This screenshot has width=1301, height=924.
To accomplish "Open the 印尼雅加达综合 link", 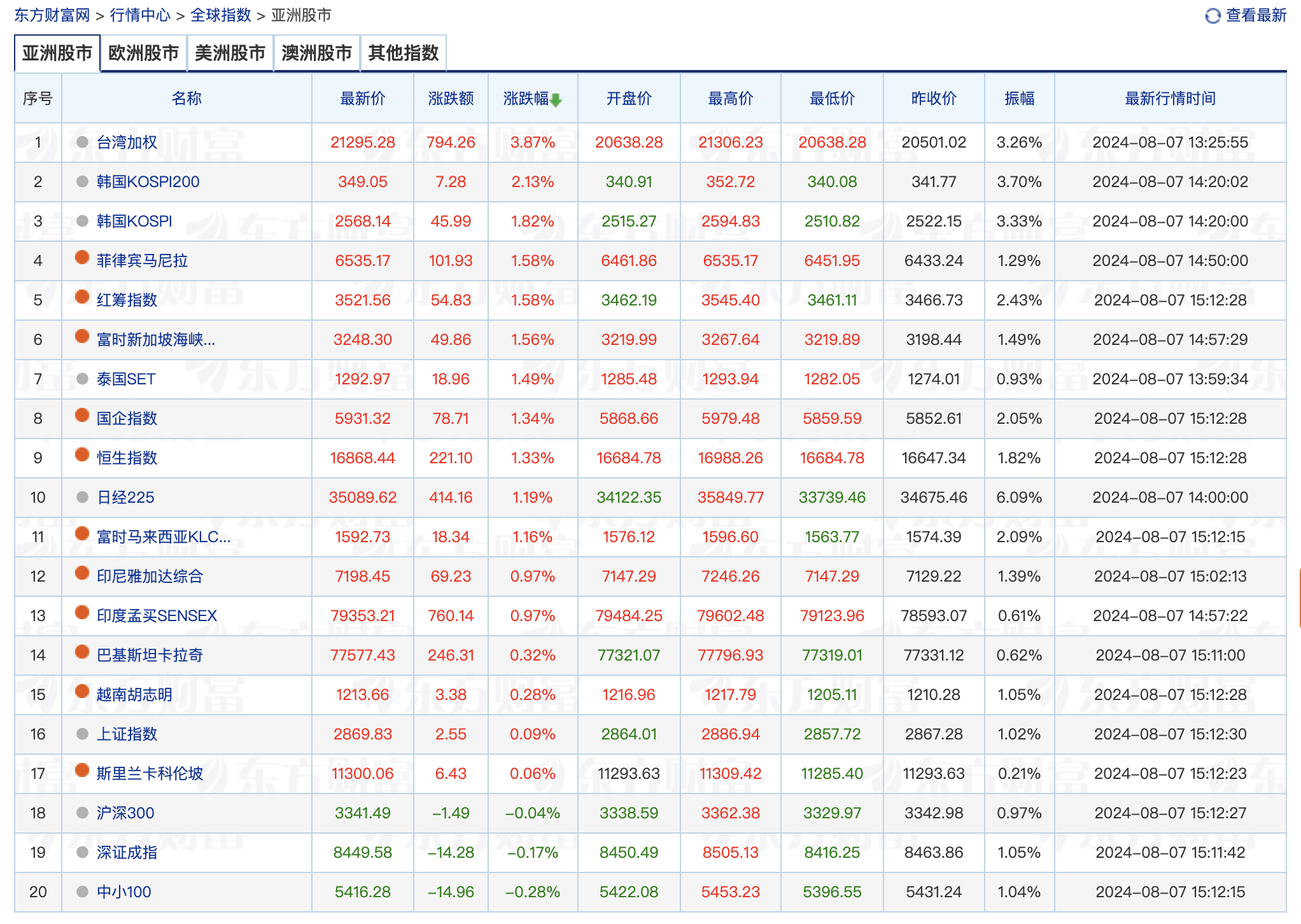I will 150,577.
